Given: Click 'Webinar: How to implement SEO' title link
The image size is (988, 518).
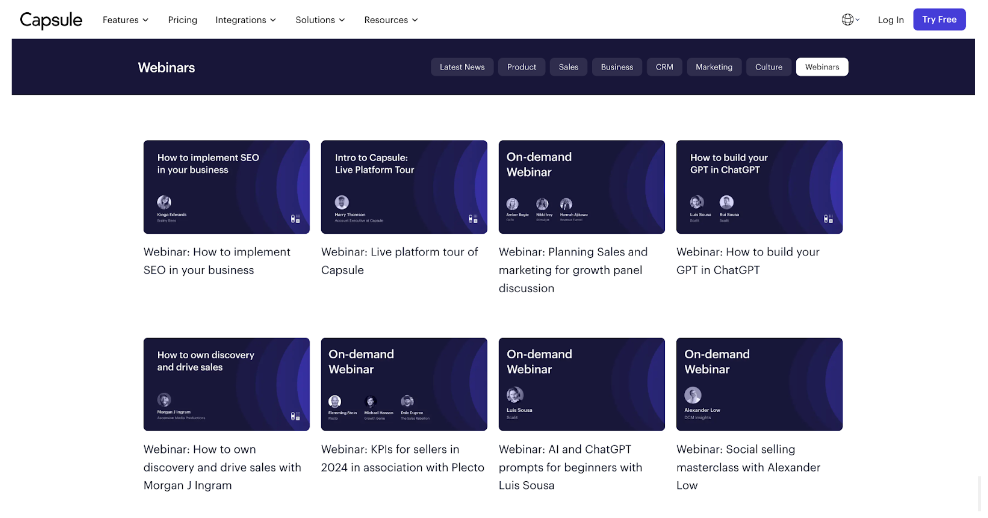Looking at the screenshot, I should tap(217, 261).
